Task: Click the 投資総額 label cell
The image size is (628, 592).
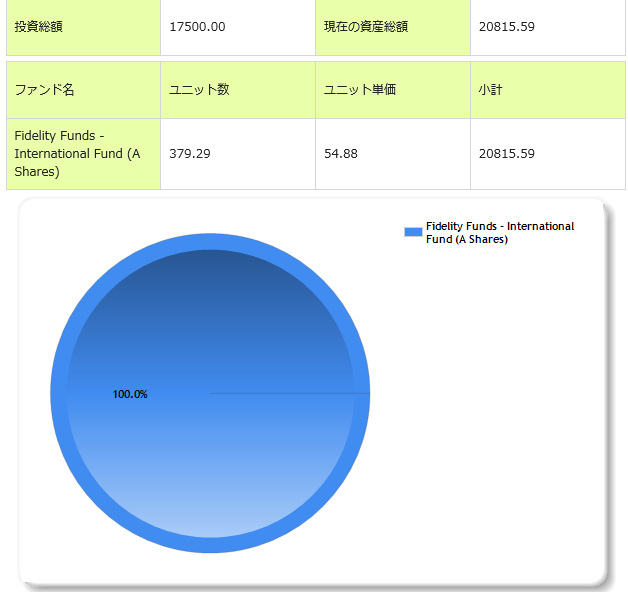Action: (38, 26)
